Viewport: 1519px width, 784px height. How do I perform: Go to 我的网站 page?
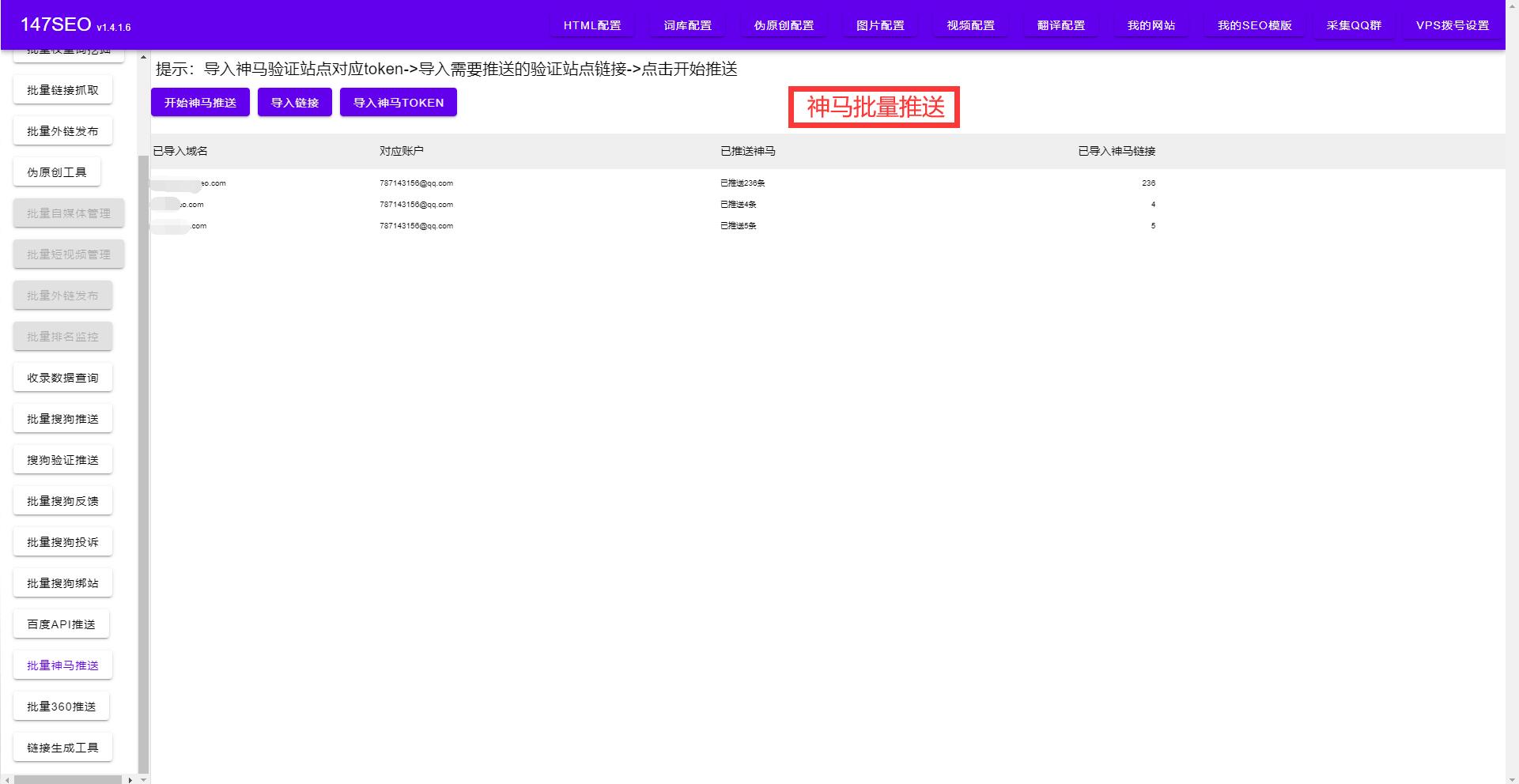pyautogui.click(x=1151, y=24)
